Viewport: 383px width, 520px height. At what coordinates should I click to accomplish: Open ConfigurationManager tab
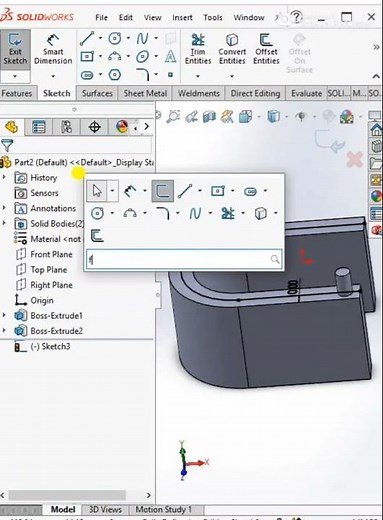click(66, 127)
